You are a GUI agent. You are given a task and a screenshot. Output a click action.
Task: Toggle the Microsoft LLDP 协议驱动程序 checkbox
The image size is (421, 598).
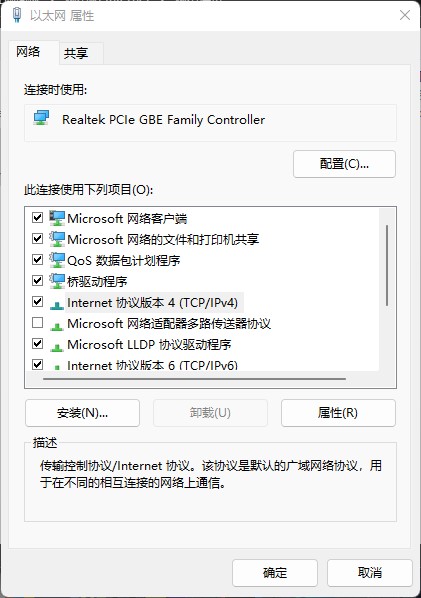pos(37,344)
